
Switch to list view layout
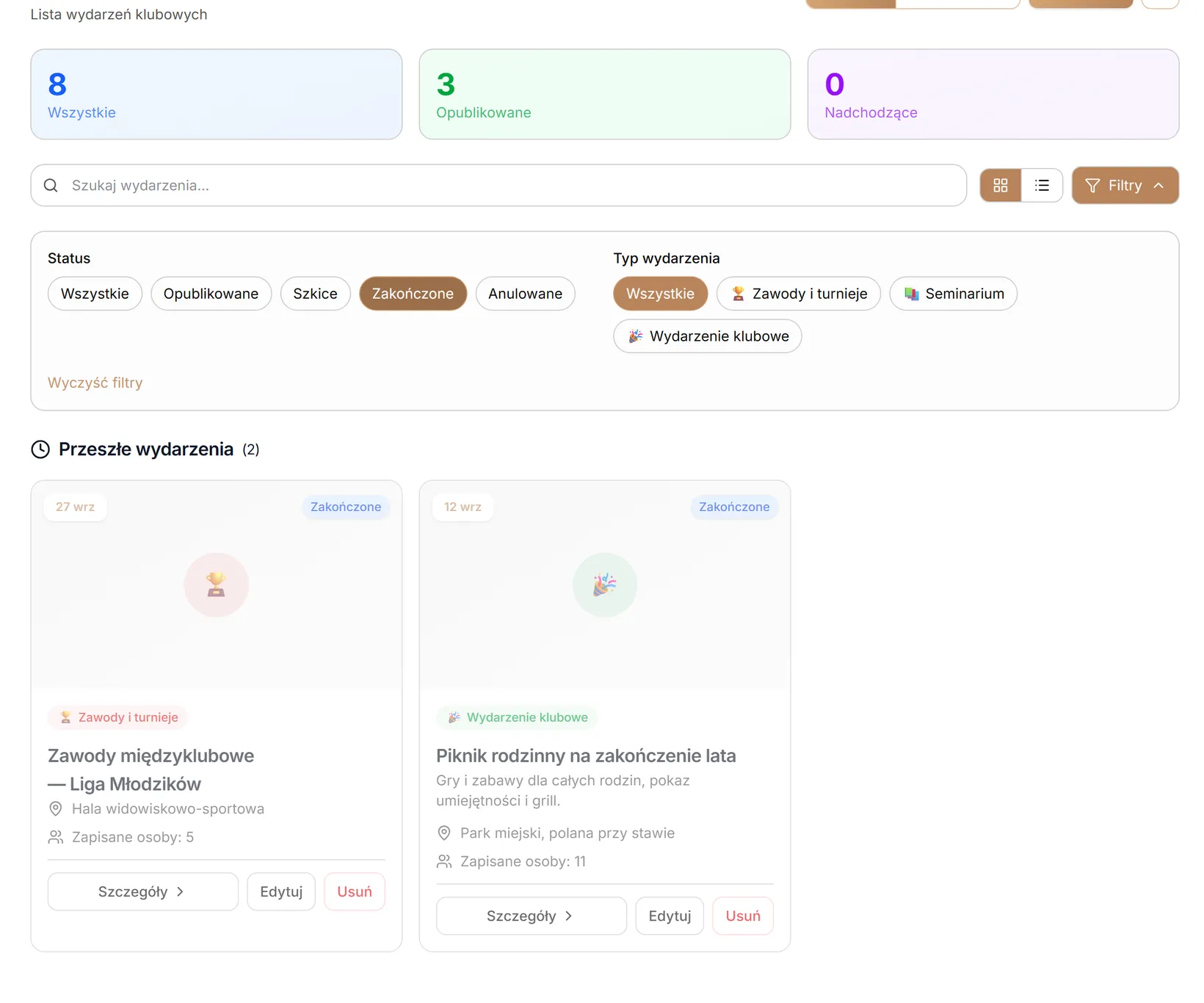(x=1041, y=186)
